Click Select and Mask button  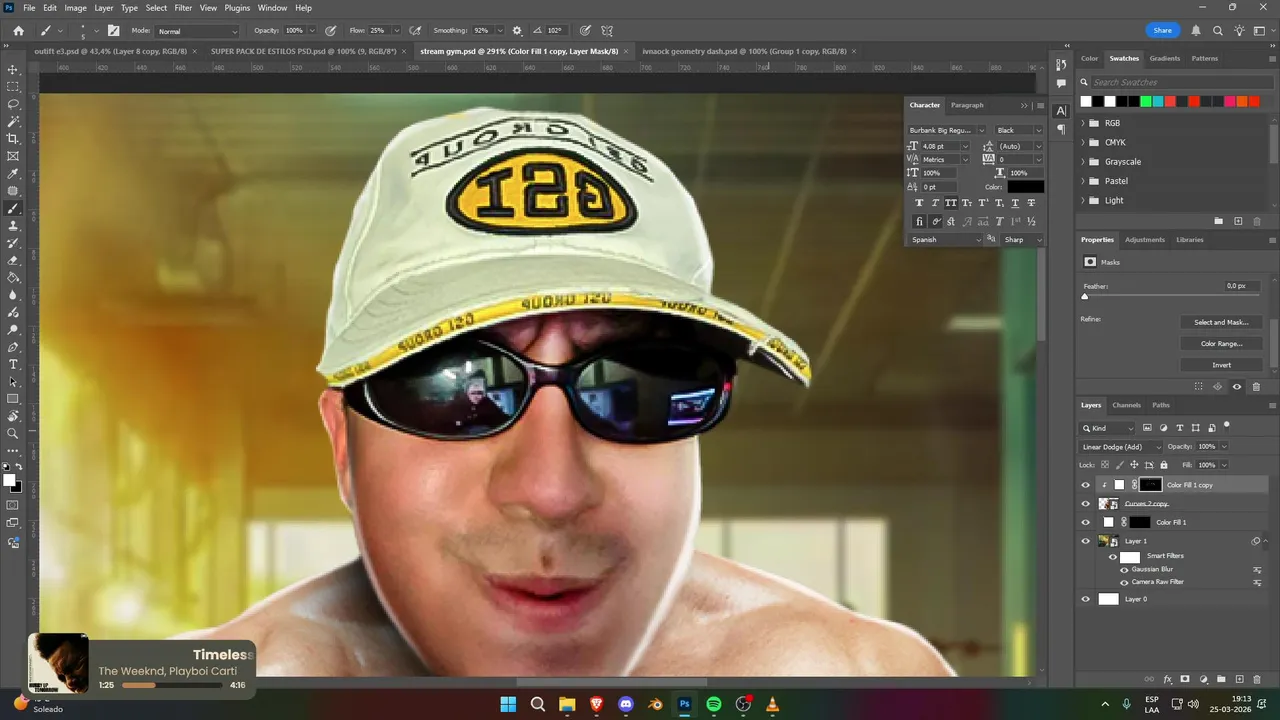(x=1221, y=322)
